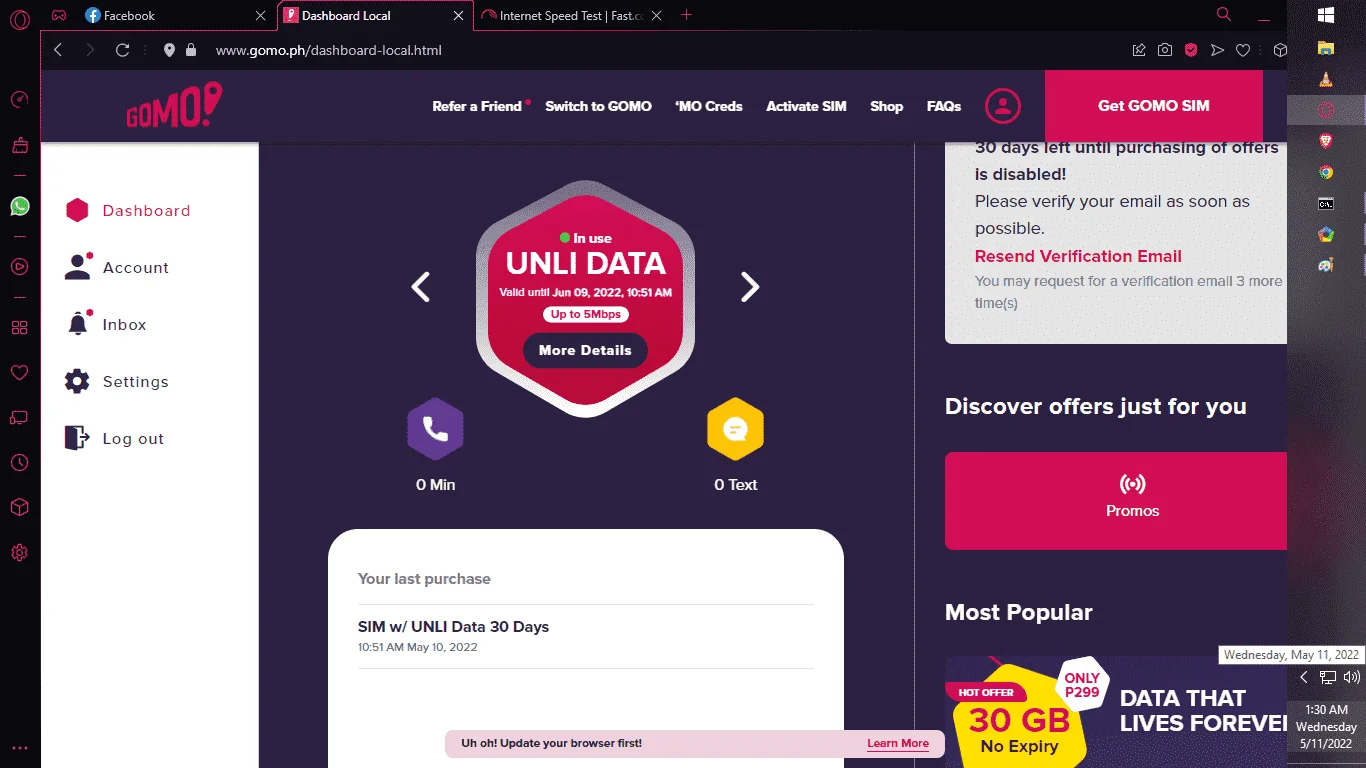Open Inbox in GOMO side menu
1366x768 pixels.
pos(105,325)
